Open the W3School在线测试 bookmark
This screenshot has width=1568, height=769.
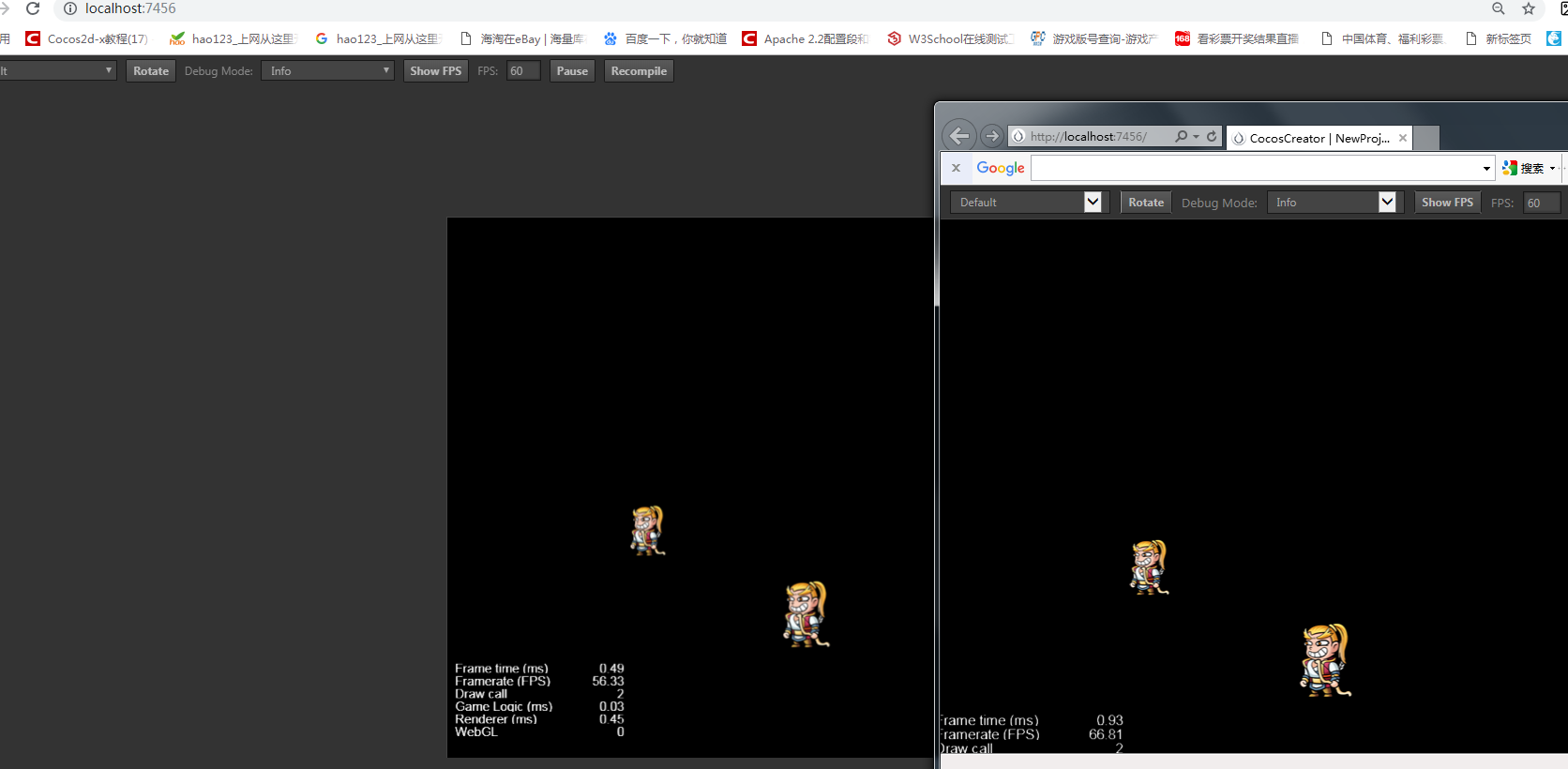pos(950,38)
